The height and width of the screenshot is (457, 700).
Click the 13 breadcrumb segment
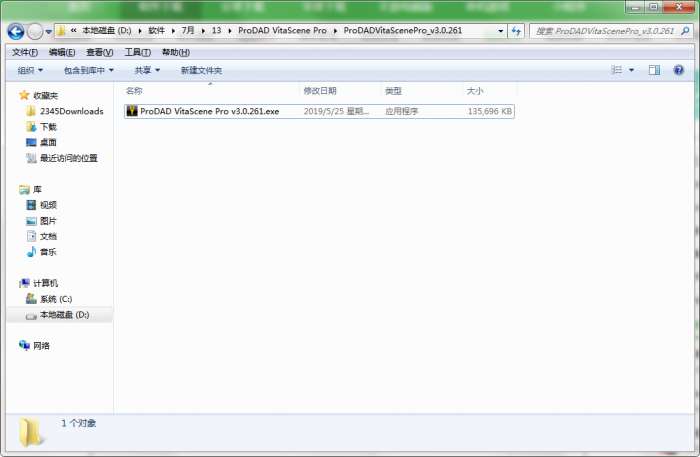[217, 30]
